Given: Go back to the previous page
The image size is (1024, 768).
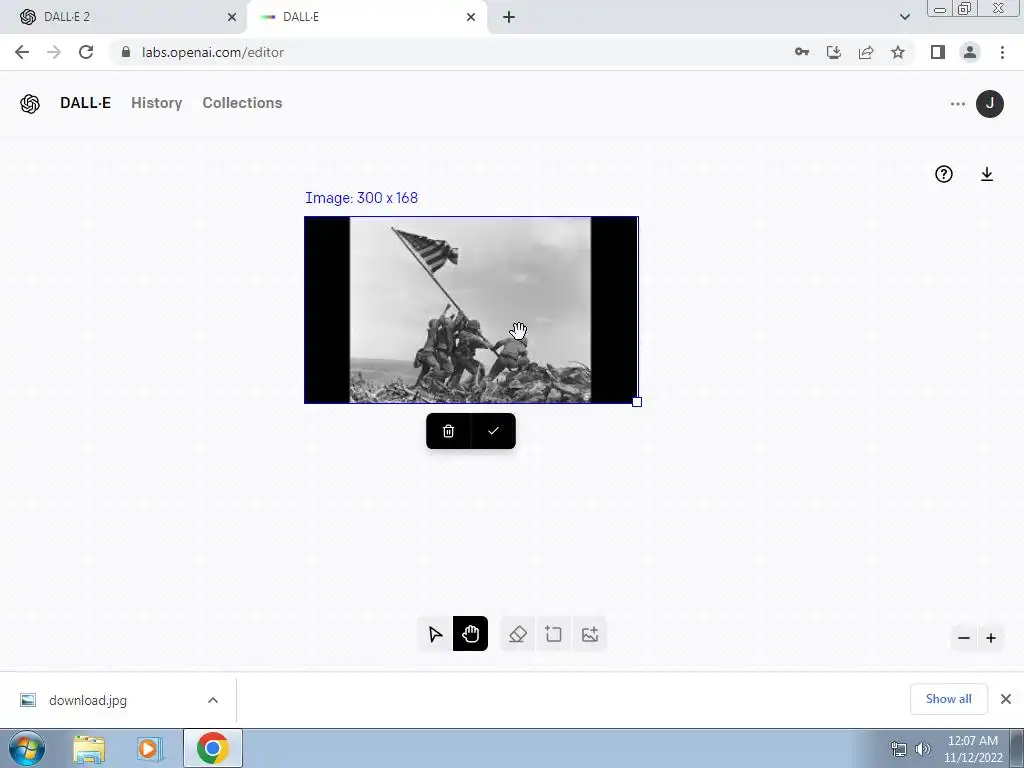Looking at the screenshot, I should click(x=22, y=52).
